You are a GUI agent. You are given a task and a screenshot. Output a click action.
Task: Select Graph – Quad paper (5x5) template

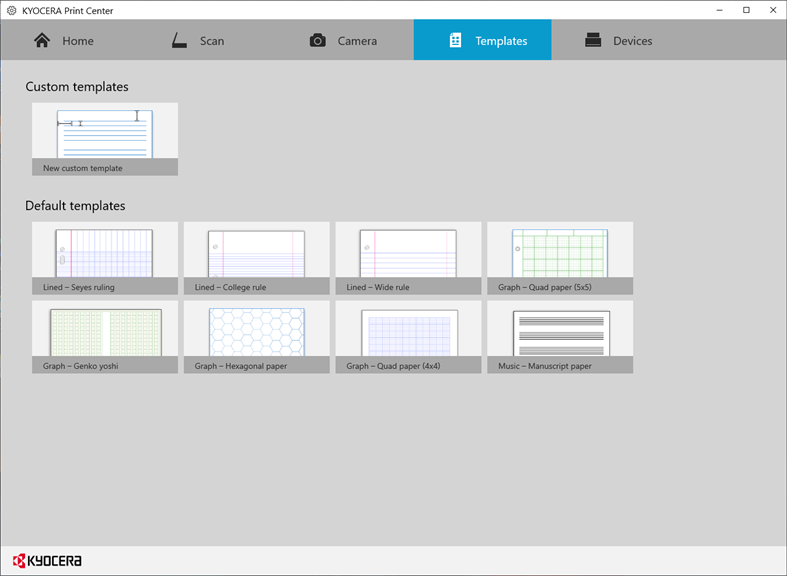(560, 258)
